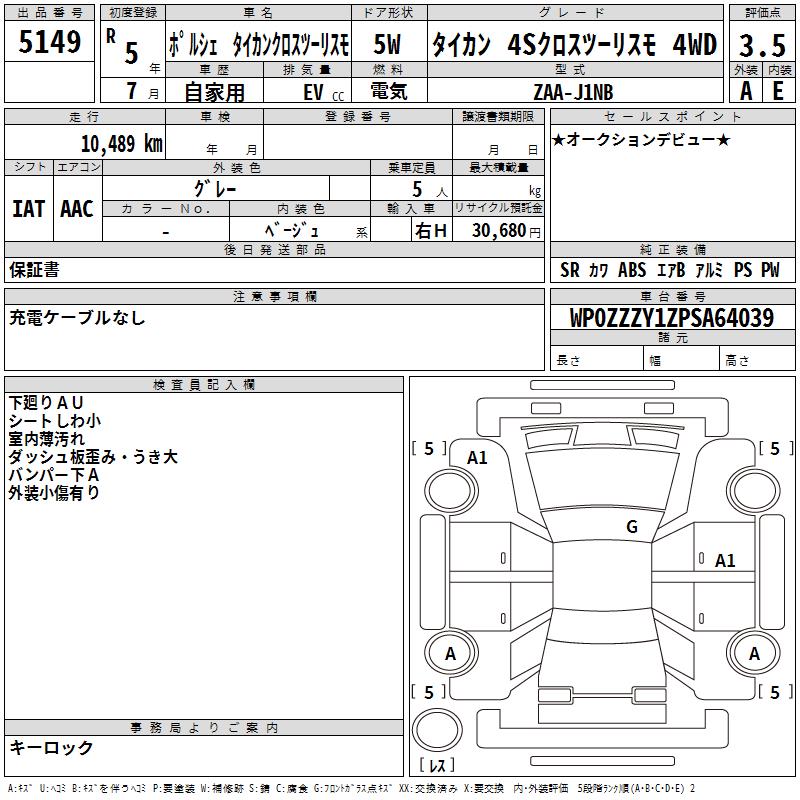Select model code ZAA-J1NB
800x800 pixels.
[x=573, y=92]
